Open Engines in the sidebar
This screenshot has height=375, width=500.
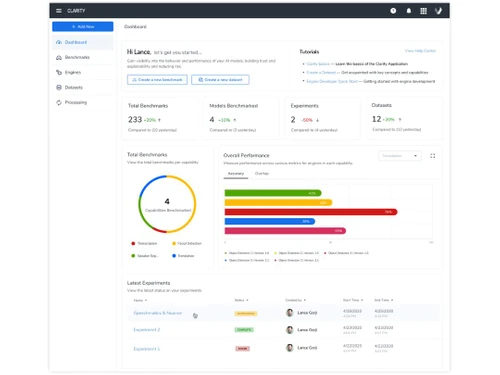click(x=83, y=72)
